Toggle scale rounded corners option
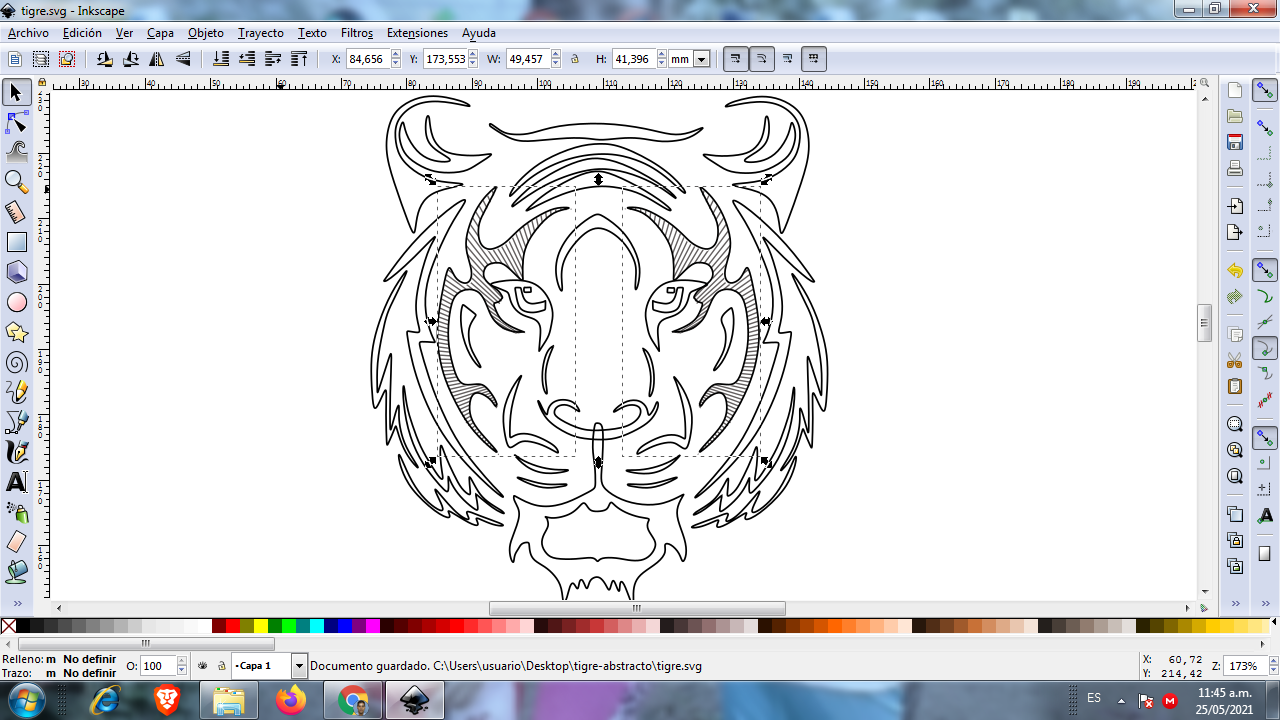1280x720 pixels. pyautogui.click(x=762, y=59)
